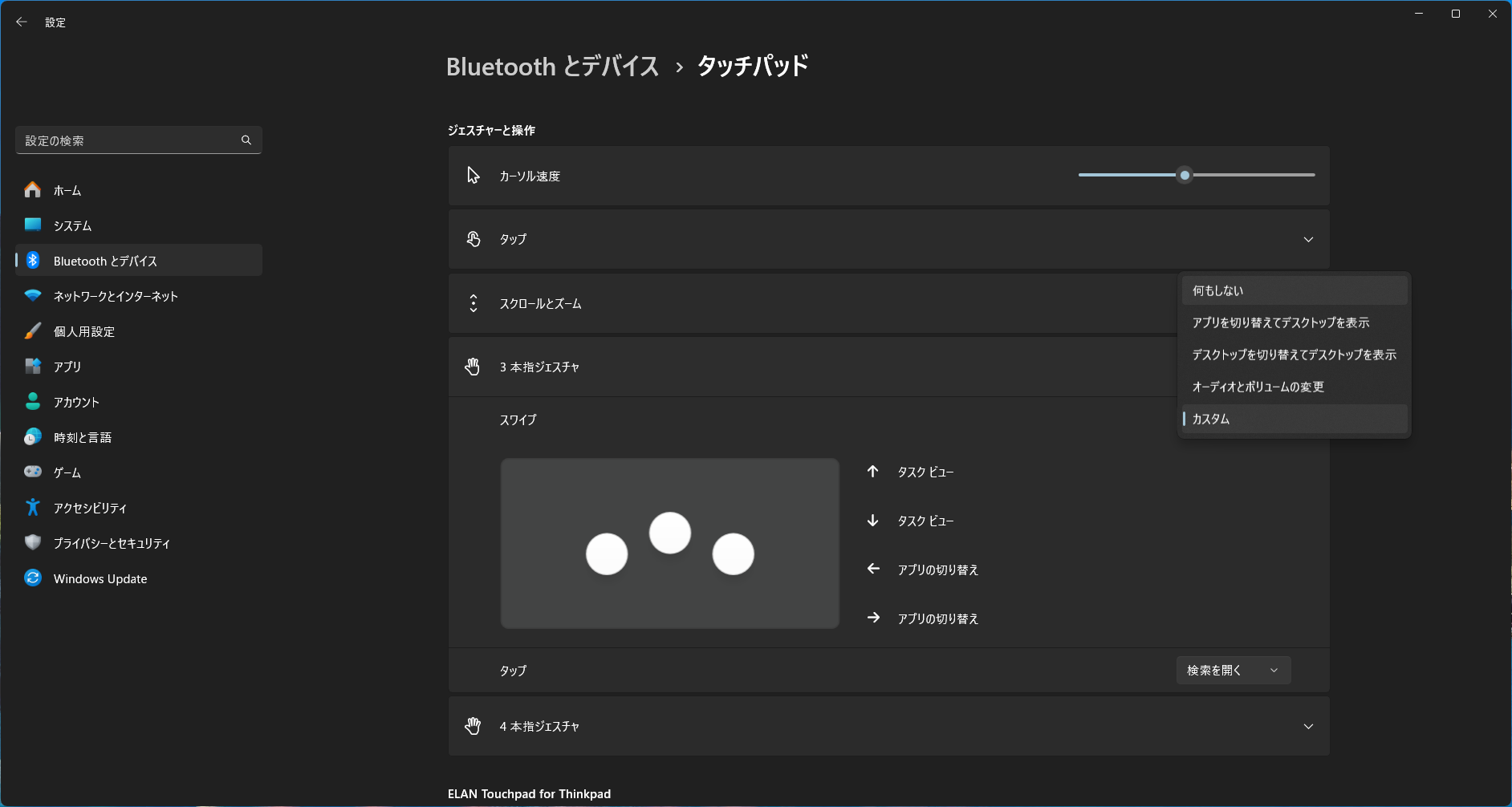
Task: Open アクセシビリティ settings
Action: pos(89,507)
